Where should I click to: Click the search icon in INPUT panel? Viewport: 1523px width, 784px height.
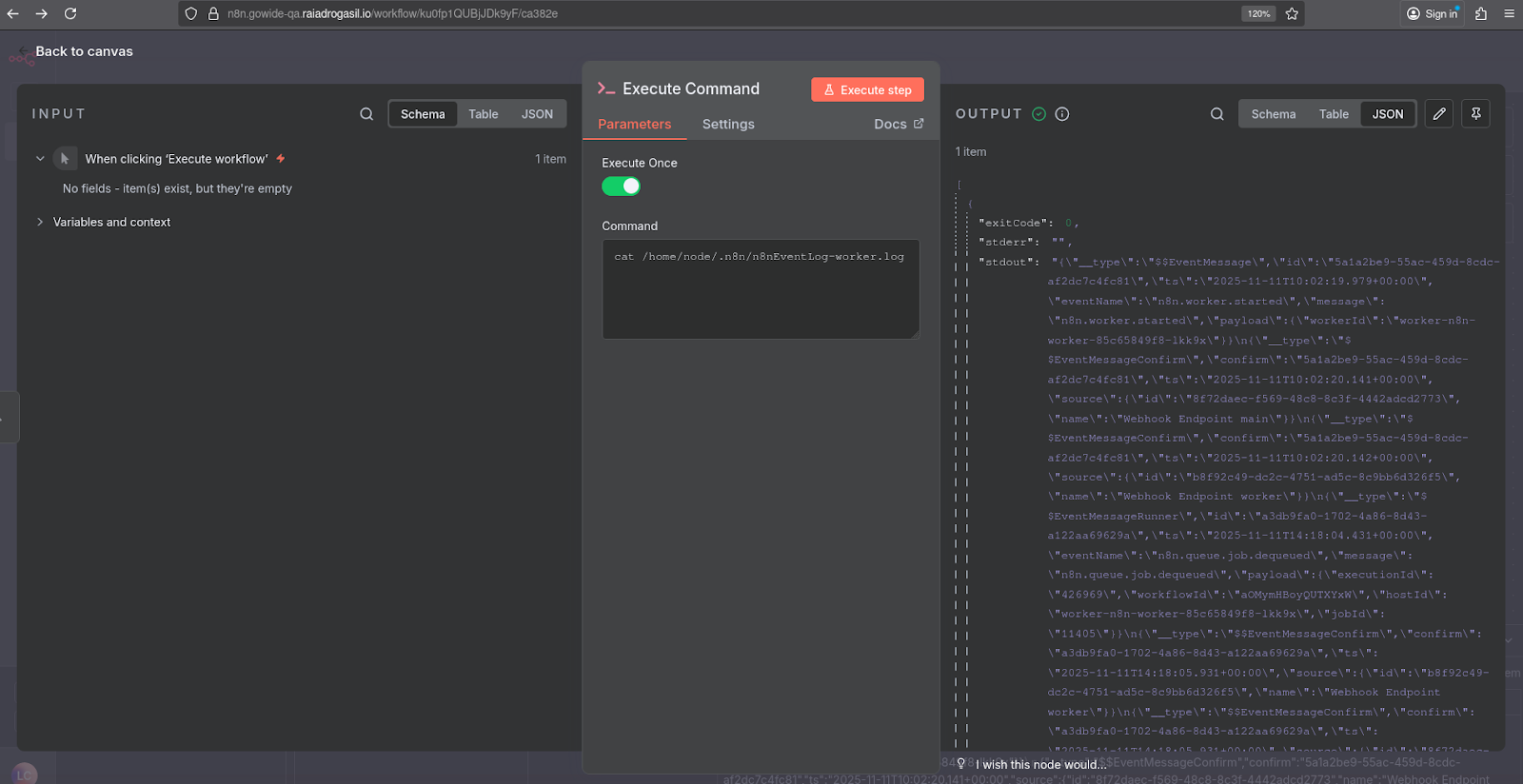pyautogui.click(x=366, y=114)
